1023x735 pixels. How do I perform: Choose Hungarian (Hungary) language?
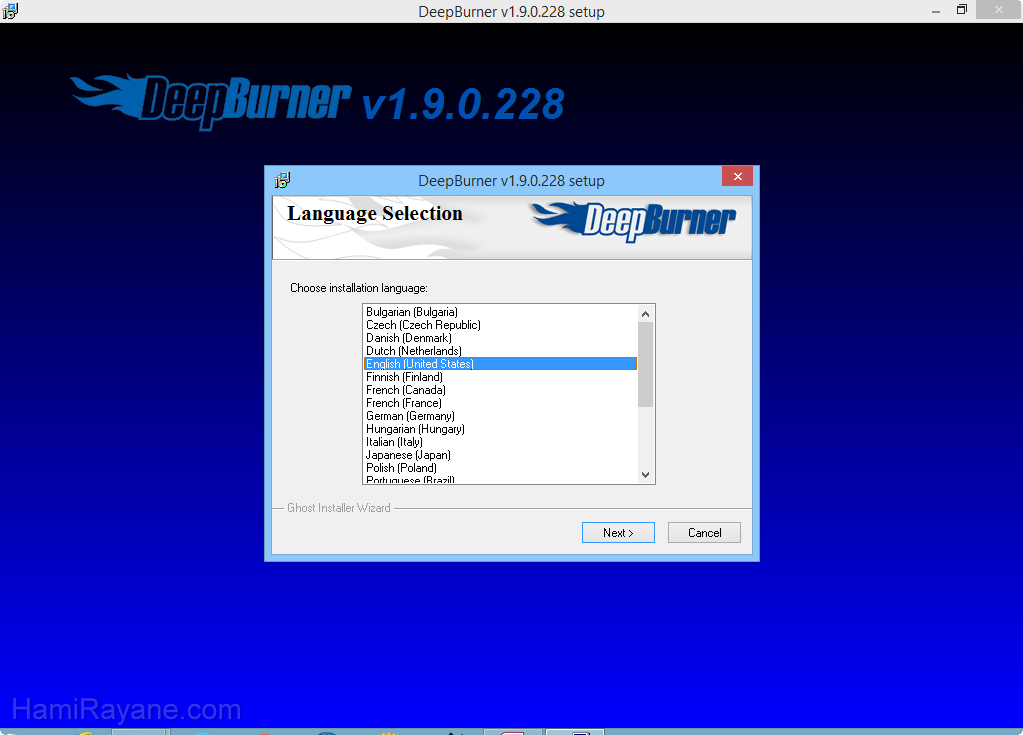point(500,429)
